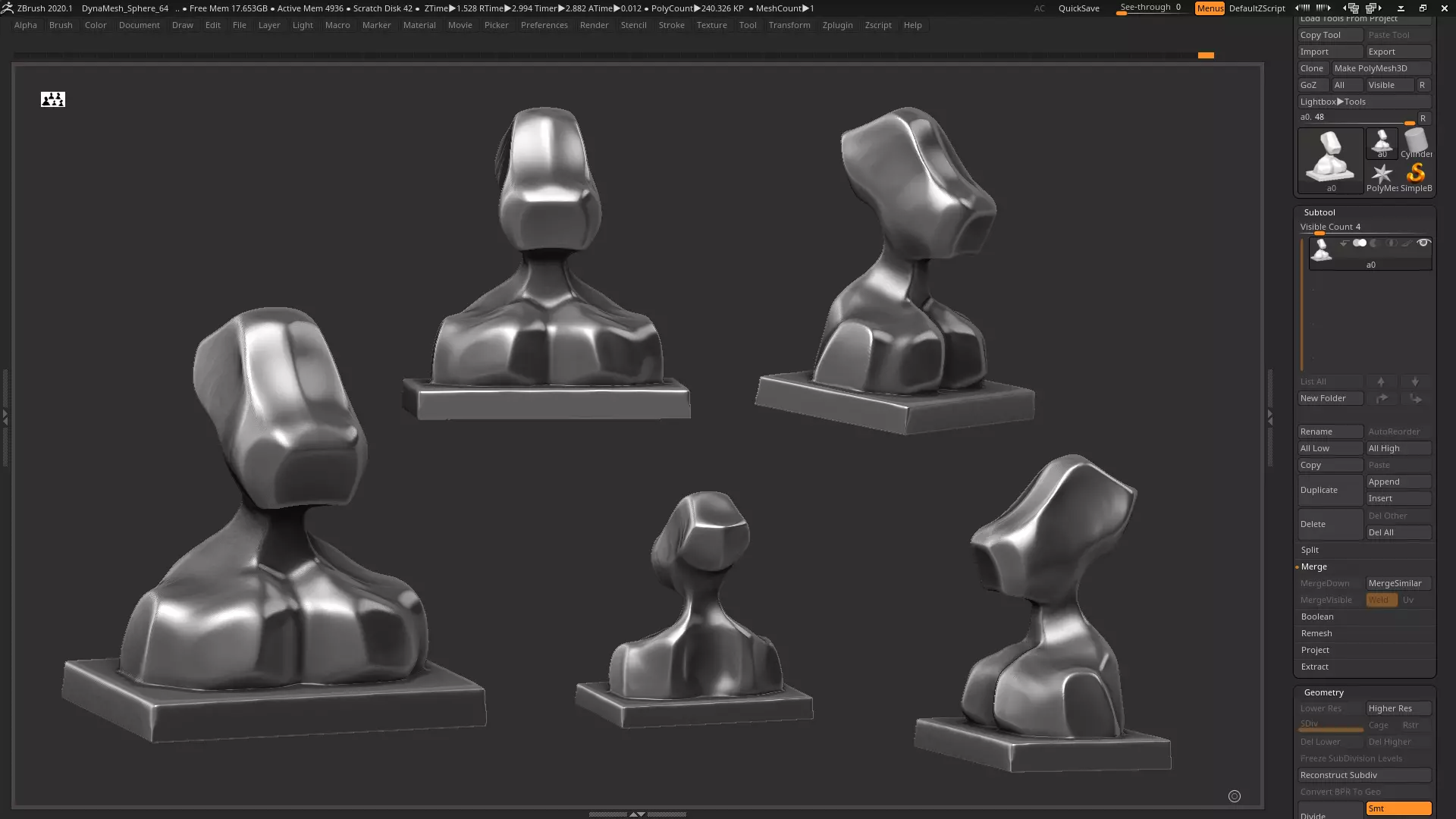Image resolution: width=1456 pixels, height=819 pixels.
Task: Expand the Extract section
Action: 1315,667
